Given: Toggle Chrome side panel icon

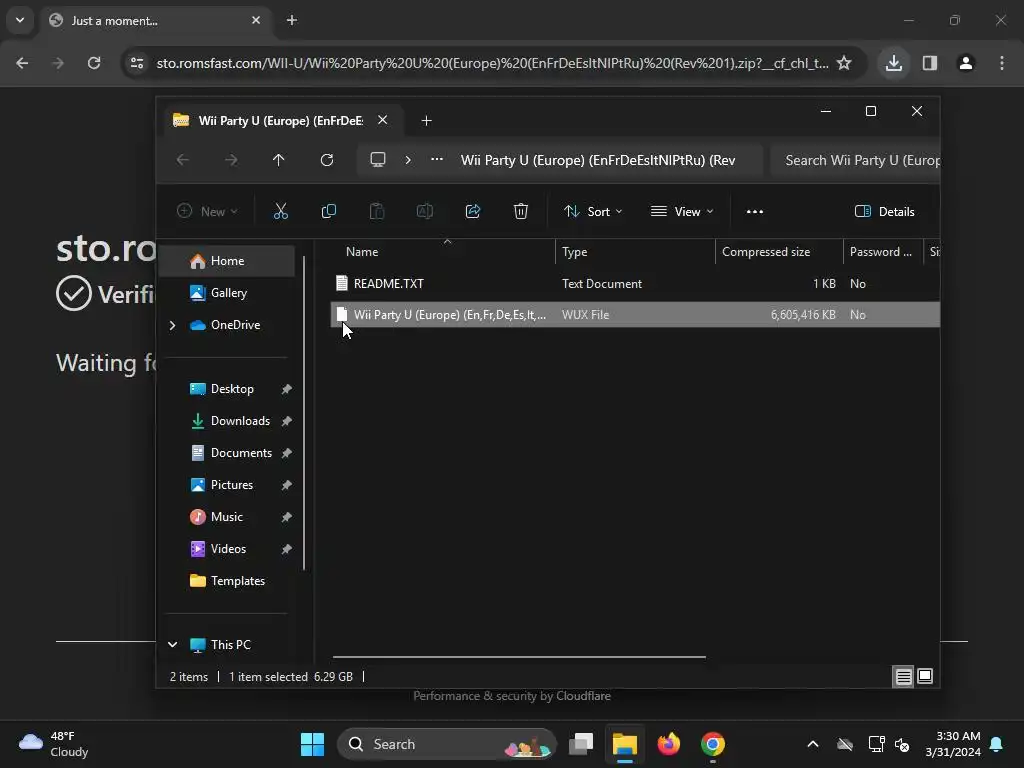Looking at the screenshot, I should (930, 63).
